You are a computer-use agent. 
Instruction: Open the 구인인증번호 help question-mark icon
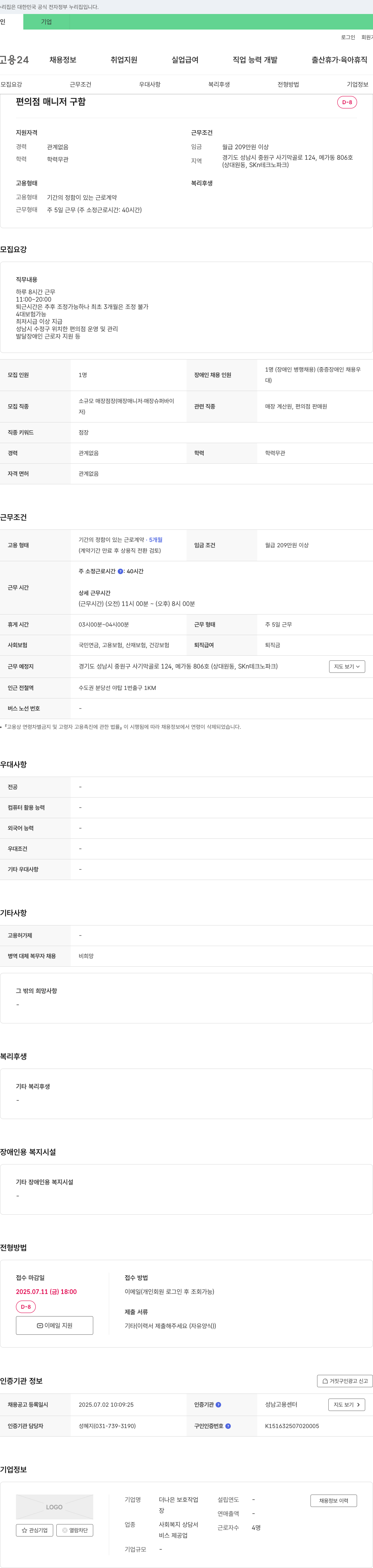pyautogui.click(x=228, y=1426)
